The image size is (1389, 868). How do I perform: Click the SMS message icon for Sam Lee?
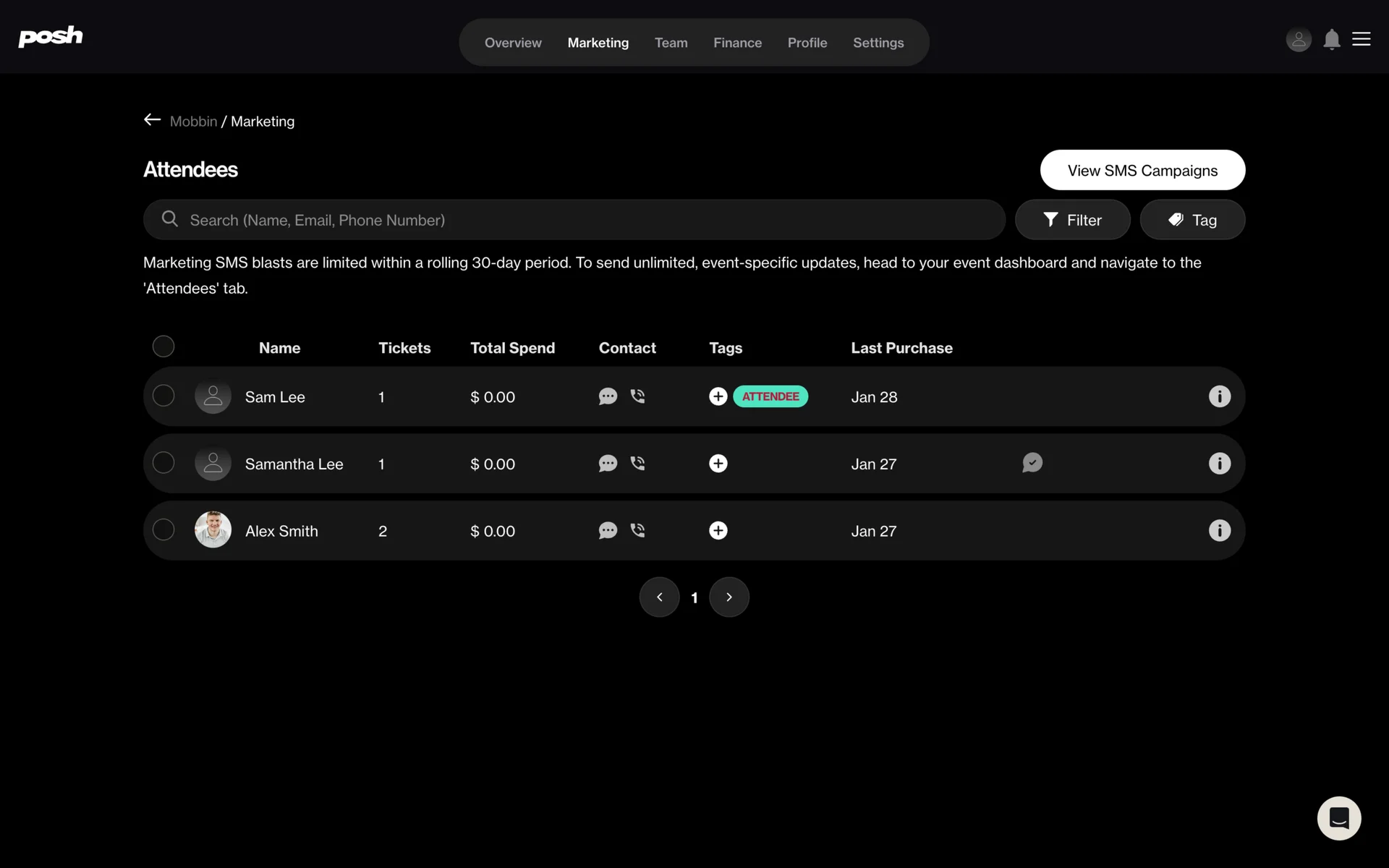coord(608,396)
